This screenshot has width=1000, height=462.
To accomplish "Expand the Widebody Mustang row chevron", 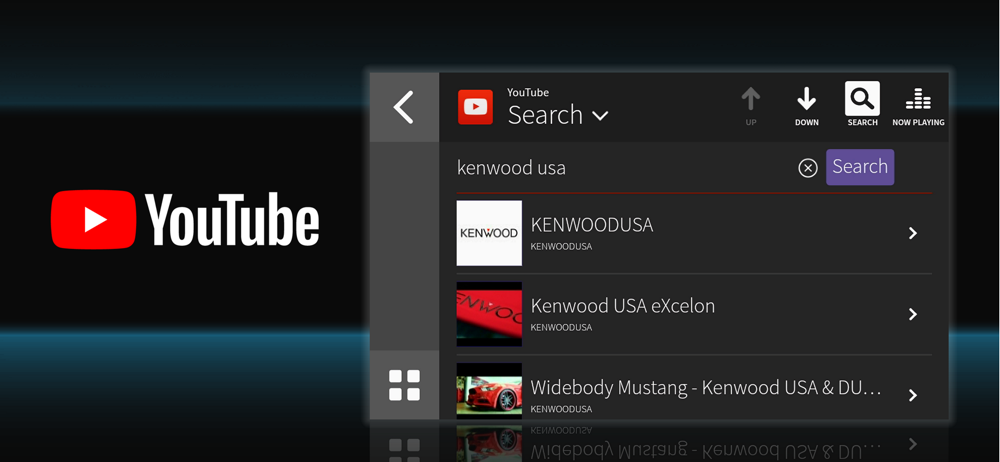I will click(x=913, y=395).
